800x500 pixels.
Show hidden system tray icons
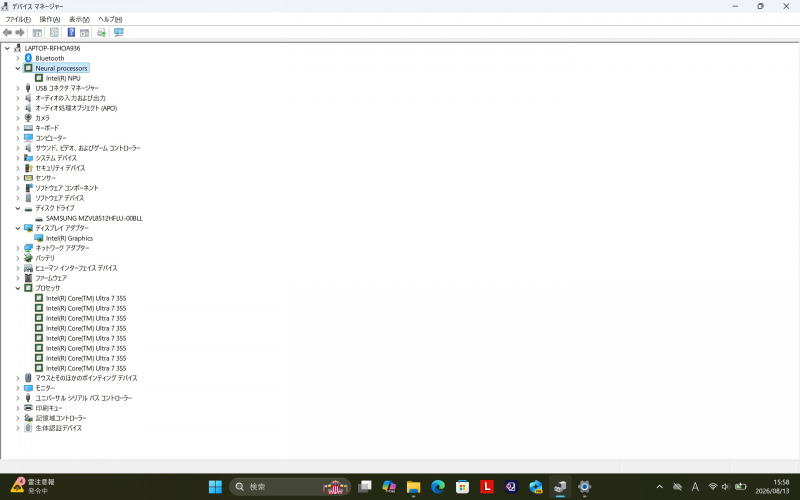659,487
